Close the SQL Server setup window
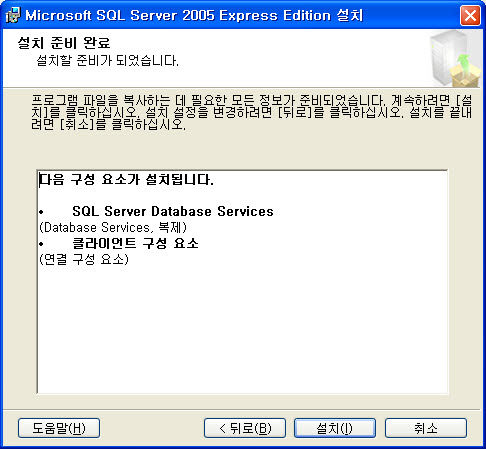 470,15
